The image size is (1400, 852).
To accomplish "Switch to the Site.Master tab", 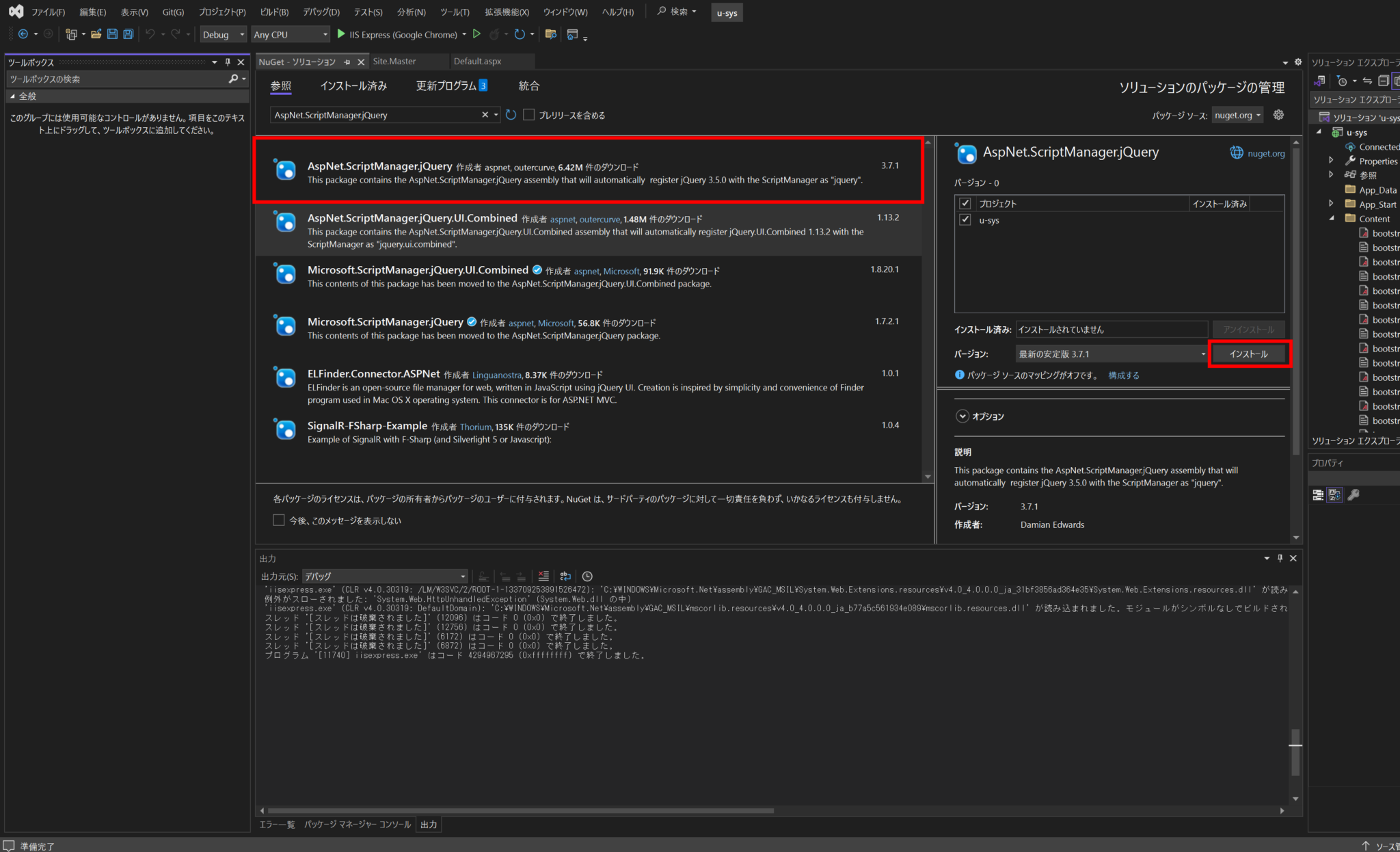I will 394,62.
